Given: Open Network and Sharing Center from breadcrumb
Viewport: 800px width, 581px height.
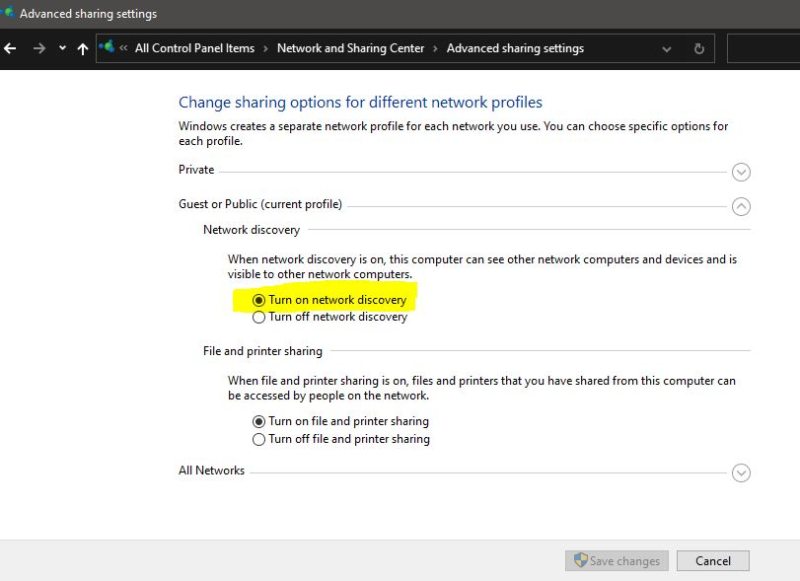Looking at the screenshot, I should (350, 48).
